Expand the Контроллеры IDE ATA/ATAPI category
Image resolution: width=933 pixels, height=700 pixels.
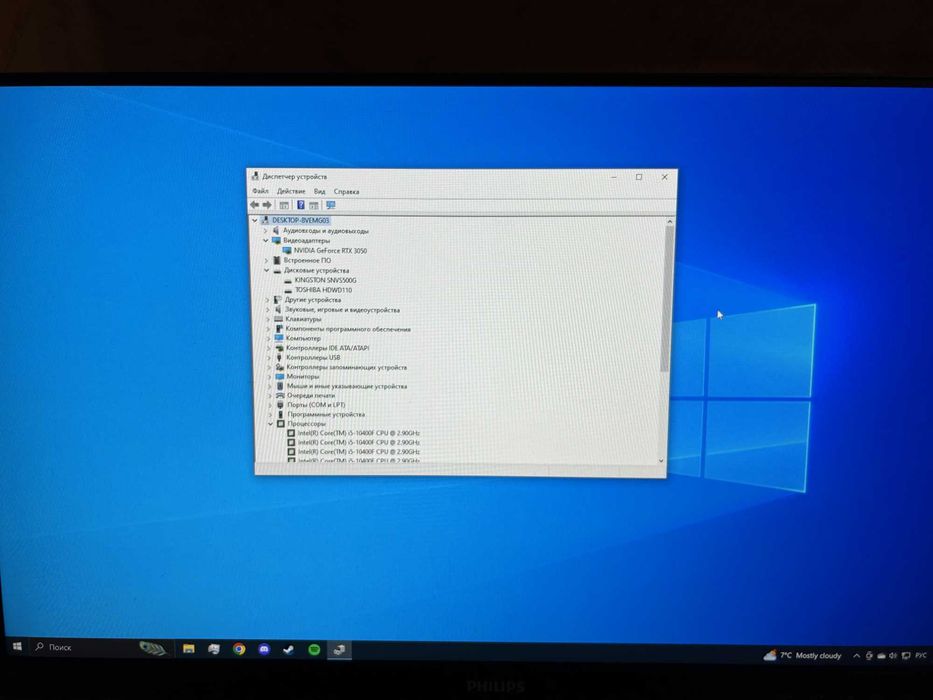tap(268, 348)
